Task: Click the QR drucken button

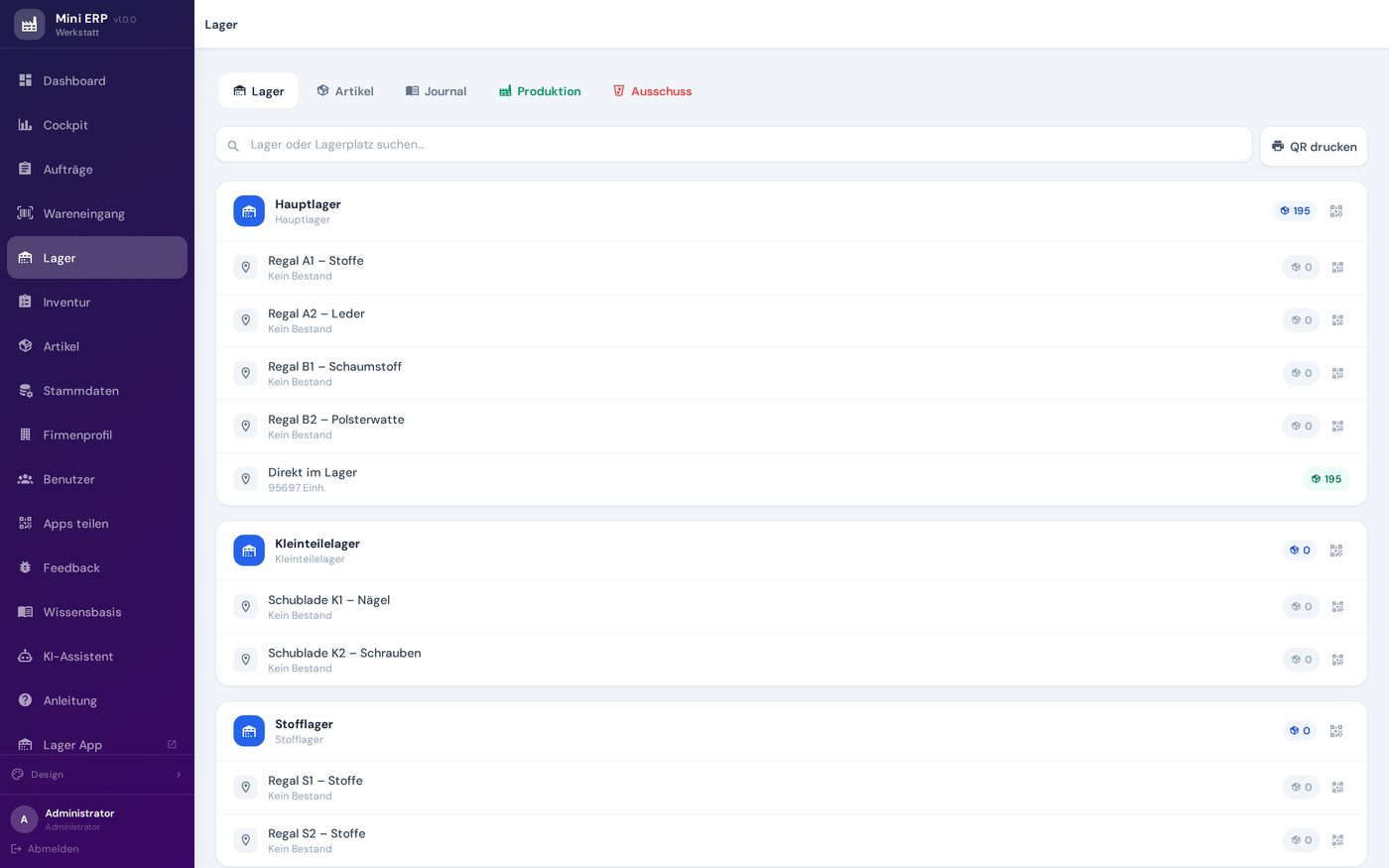Action: 1314,146
